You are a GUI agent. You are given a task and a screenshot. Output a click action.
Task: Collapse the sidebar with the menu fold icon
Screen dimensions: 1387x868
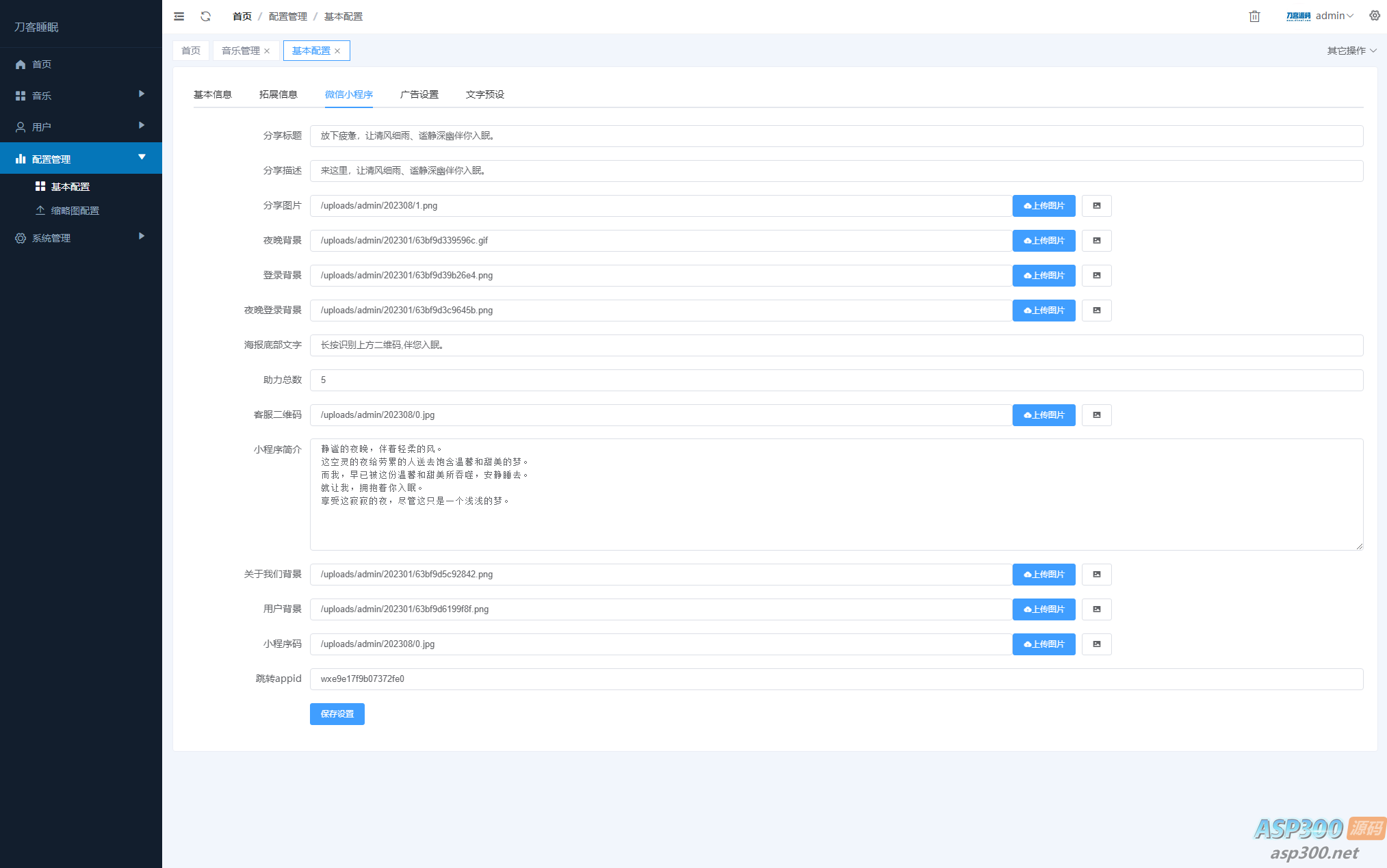click(x=179, y=16)
